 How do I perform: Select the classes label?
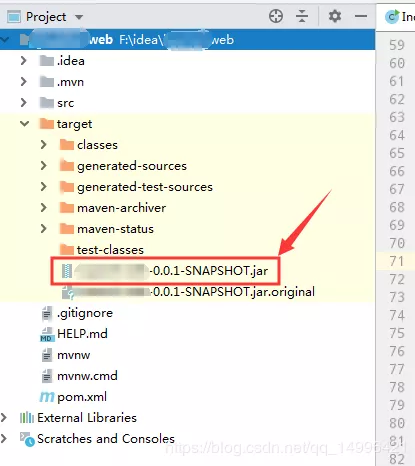coord(97,145)
